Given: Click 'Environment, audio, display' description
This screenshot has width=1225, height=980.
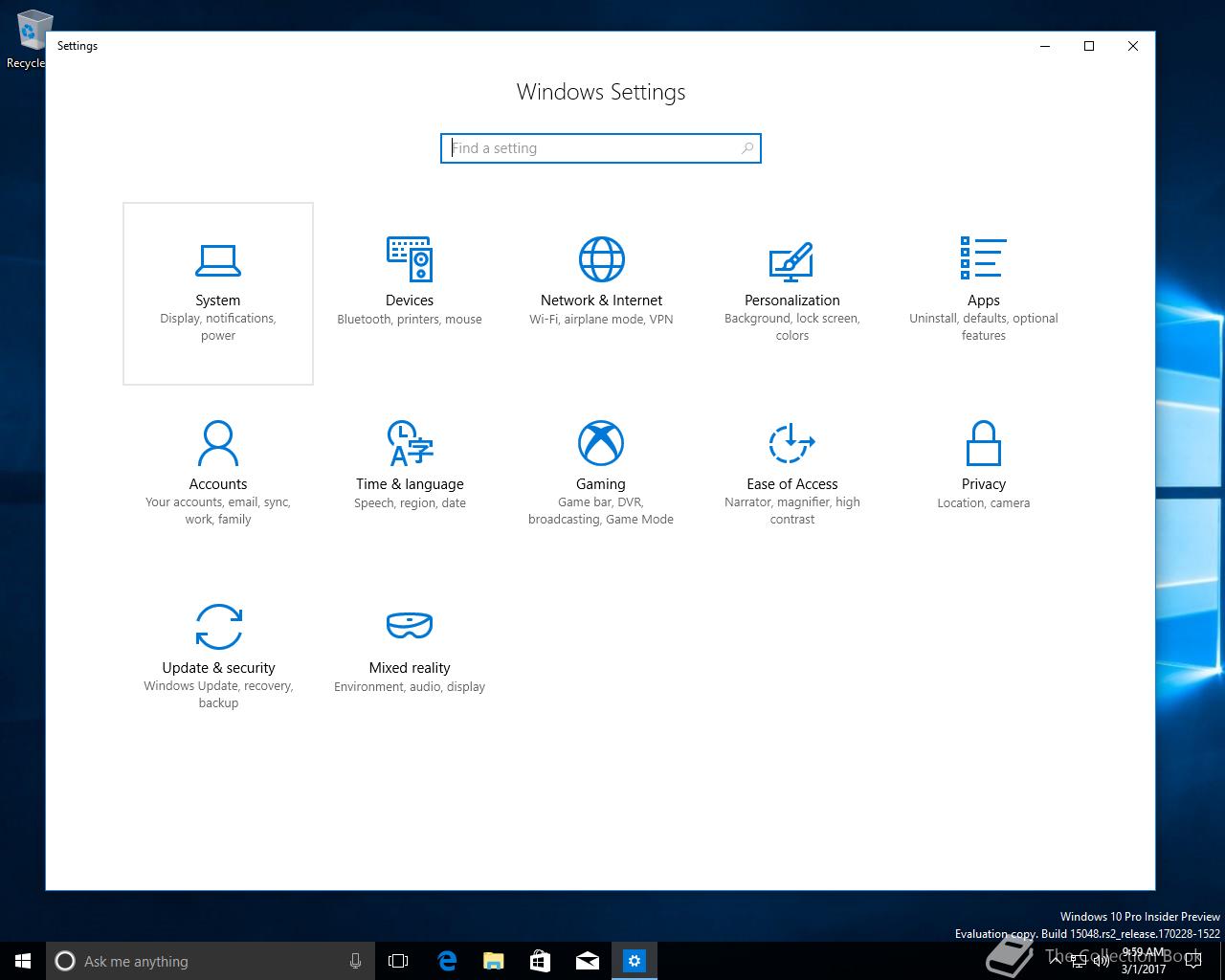Looking at the screenshot, I should point(410,687).
